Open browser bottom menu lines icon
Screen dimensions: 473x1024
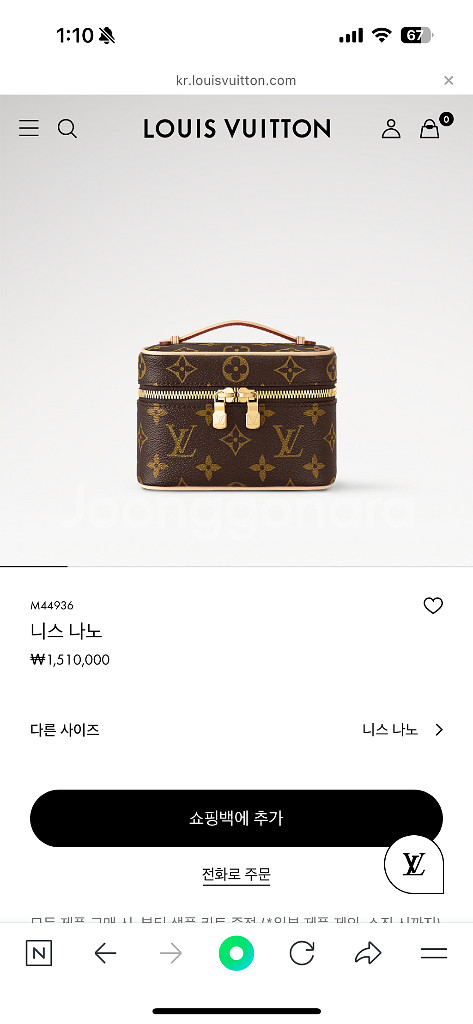coord(434,953)
